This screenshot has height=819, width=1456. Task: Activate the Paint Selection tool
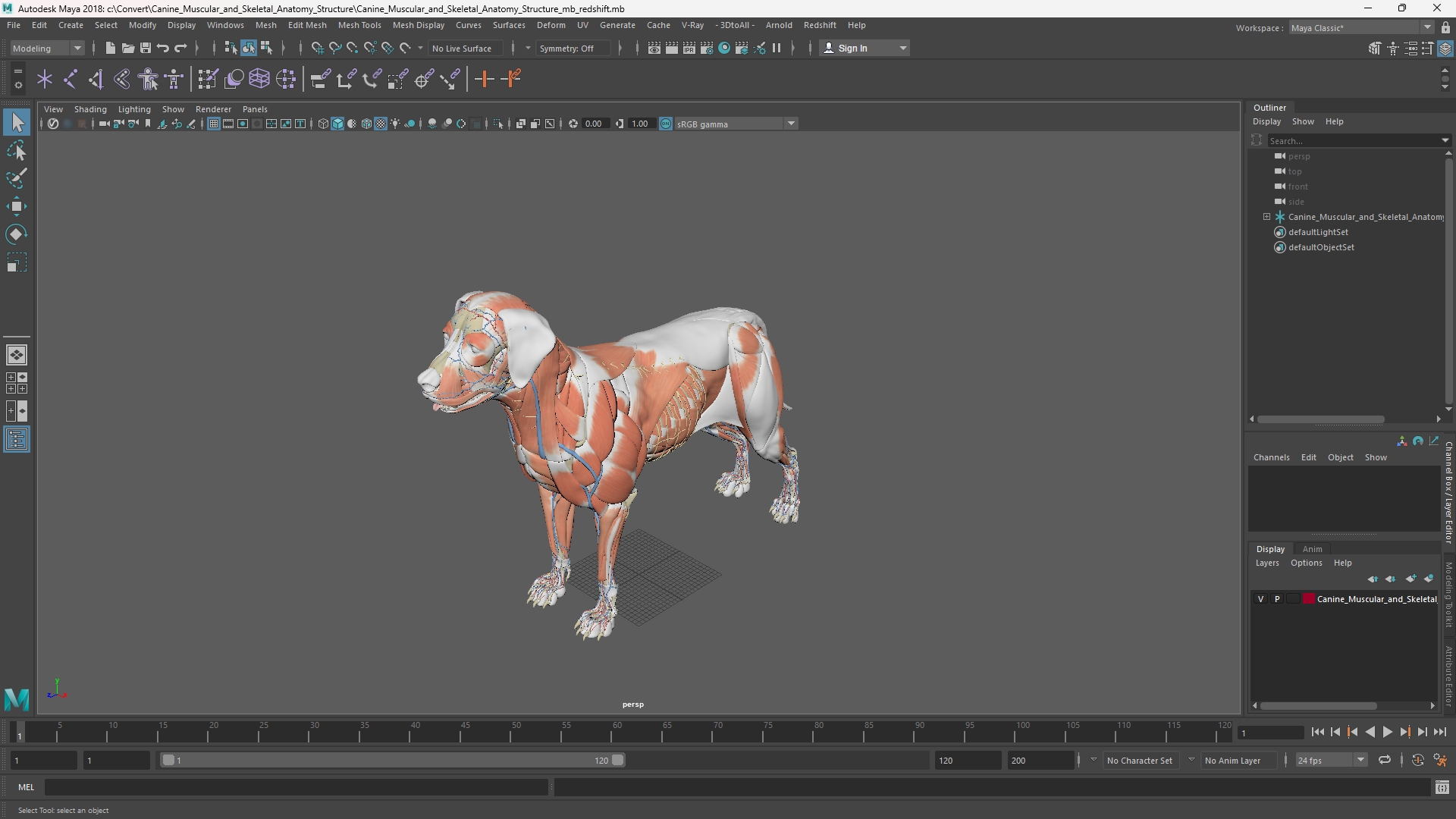tap(17, 179)
